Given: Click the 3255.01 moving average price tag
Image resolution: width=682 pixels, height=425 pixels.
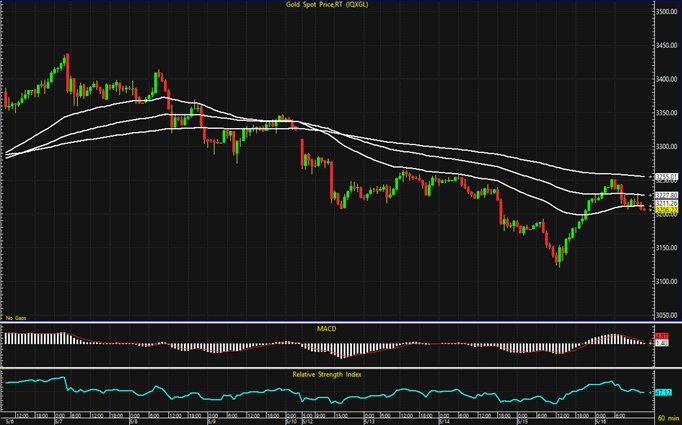Looking at the screenshot, I should click(666, 176).
